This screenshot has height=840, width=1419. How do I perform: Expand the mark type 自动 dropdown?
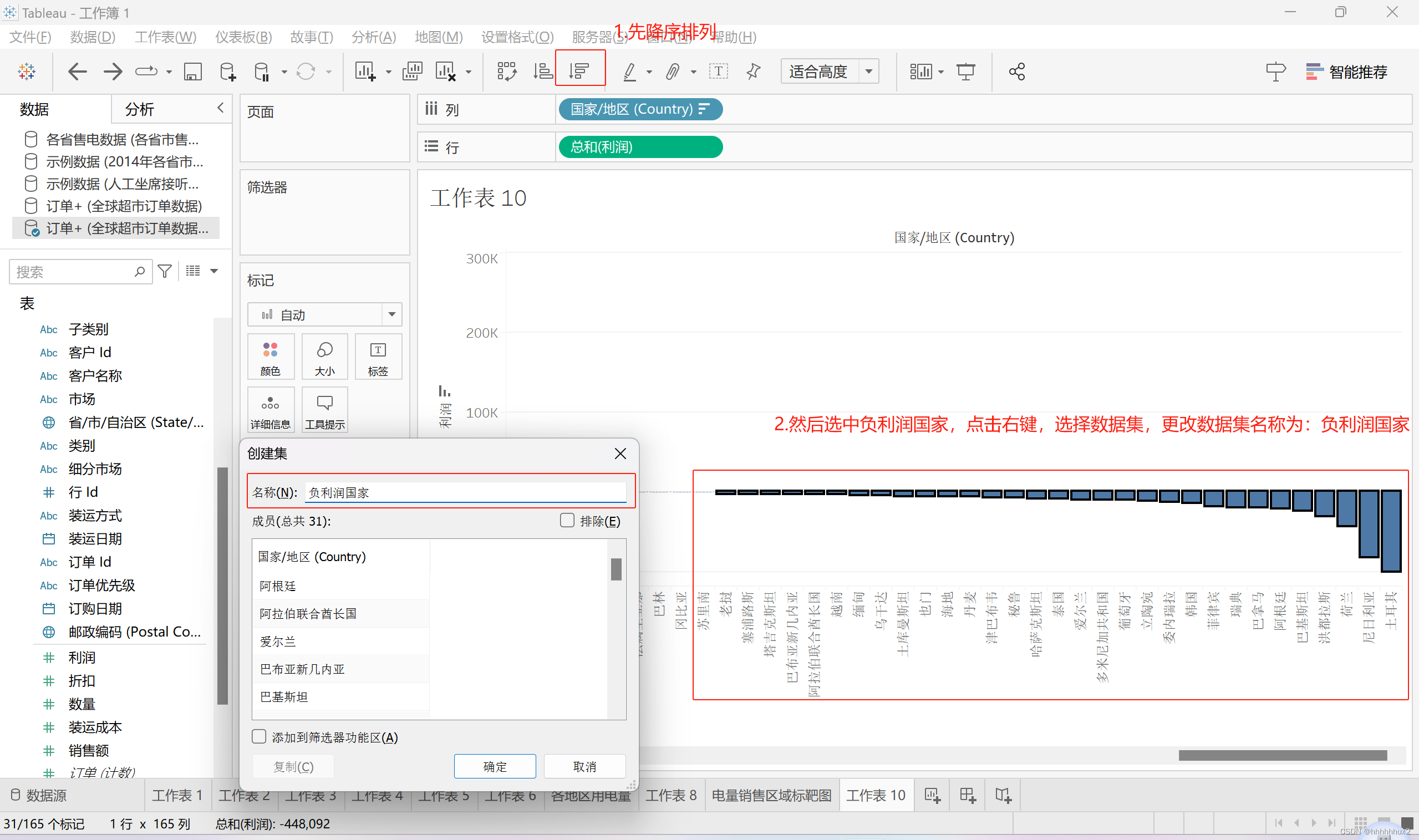click(391, 314)
